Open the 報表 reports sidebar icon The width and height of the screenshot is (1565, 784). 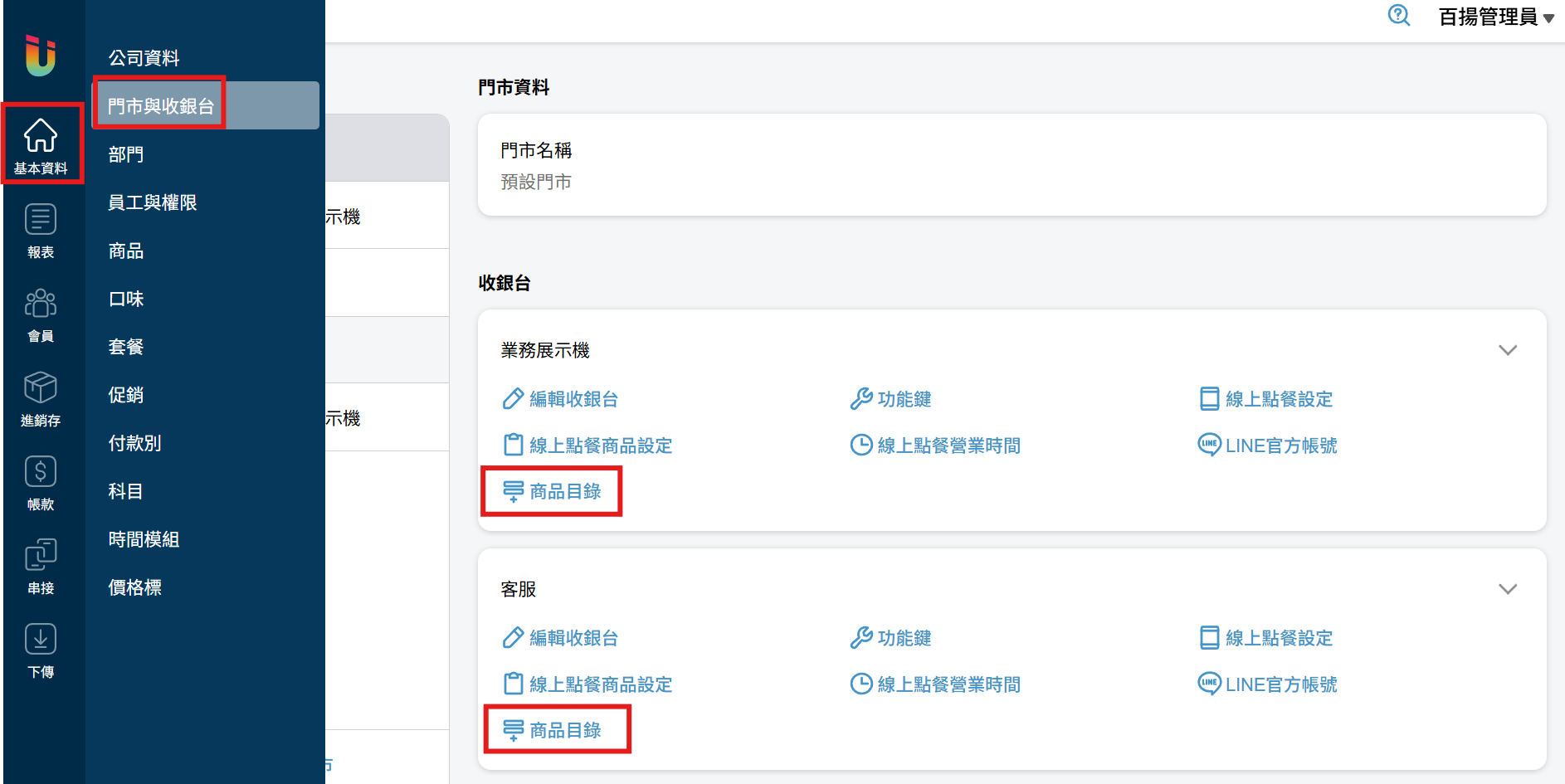[x=41, y=230]
